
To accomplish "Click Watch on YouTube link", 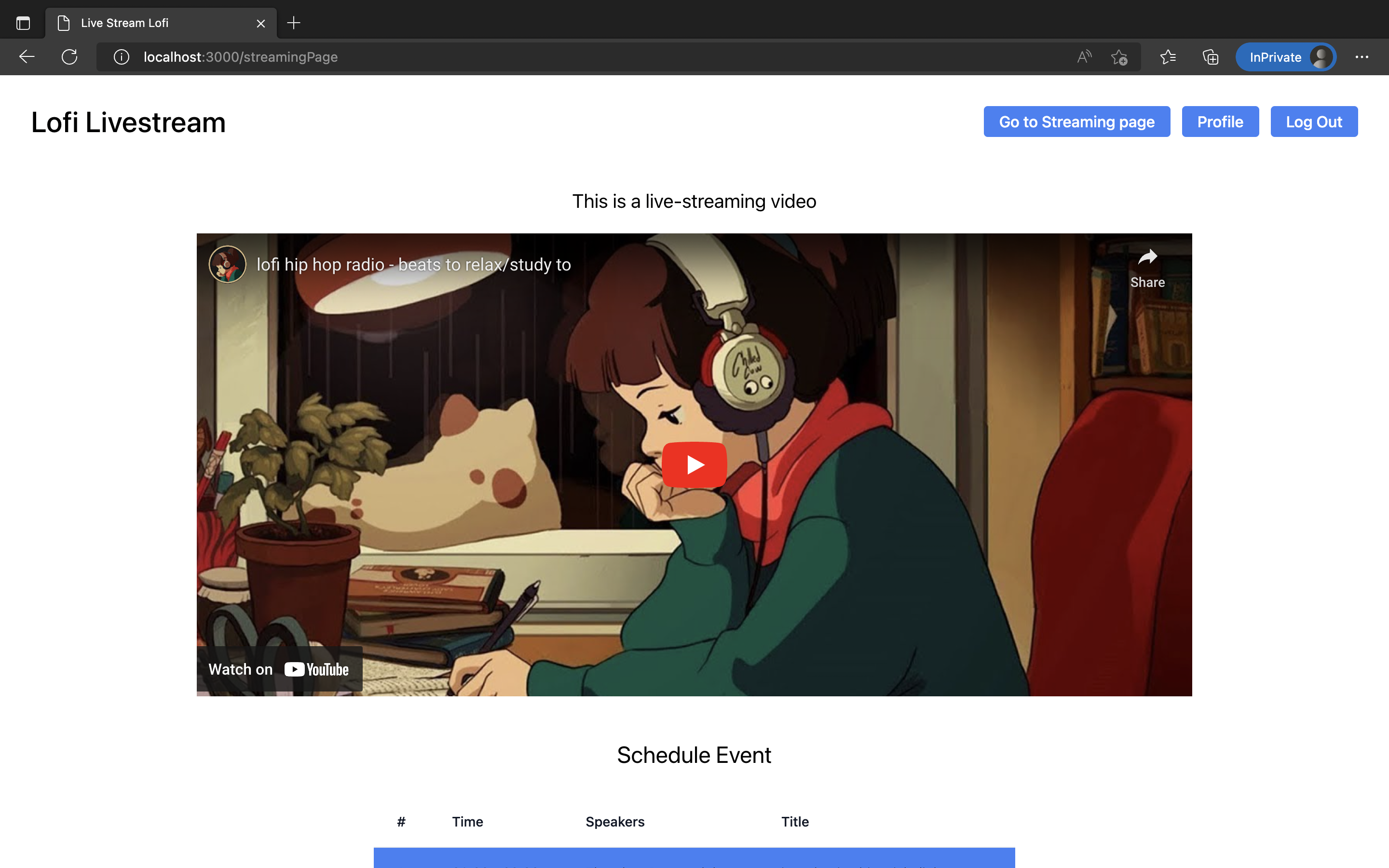I will (280, 669).
